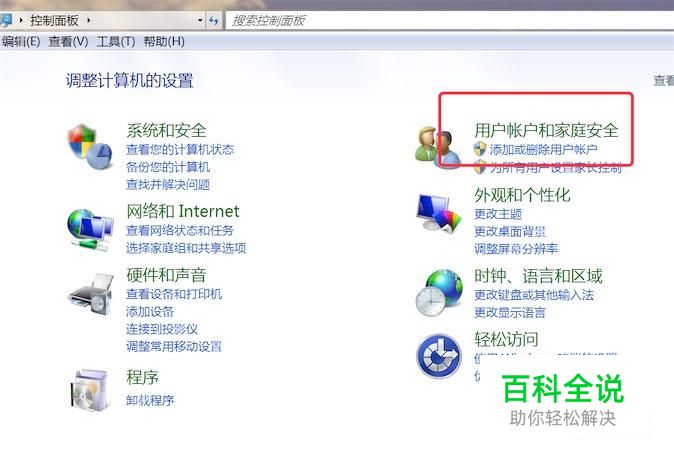Screen dimensions: 674x462
Task: Click the 卸载程序 link
Action: (150, 400)
